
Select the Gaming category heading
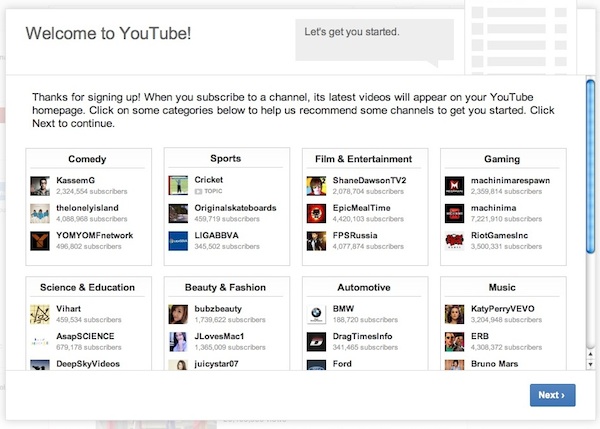[x=502, y=159]
